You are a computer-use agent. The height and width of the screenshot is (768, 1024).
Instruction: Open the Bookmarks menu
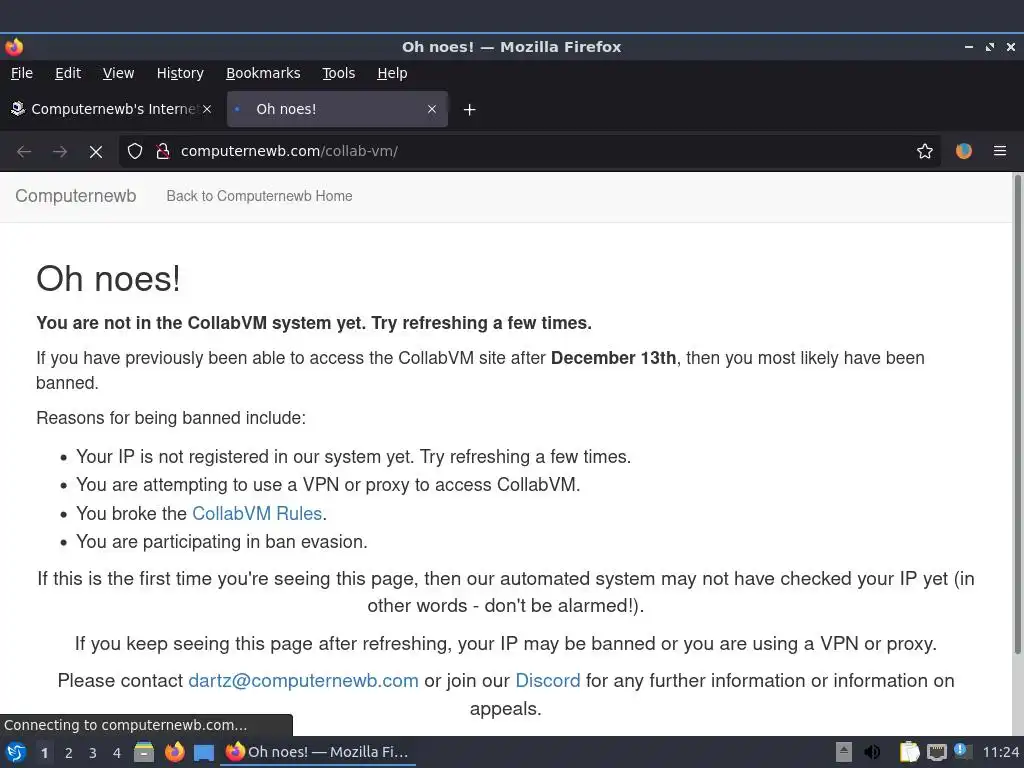point(263,73)
